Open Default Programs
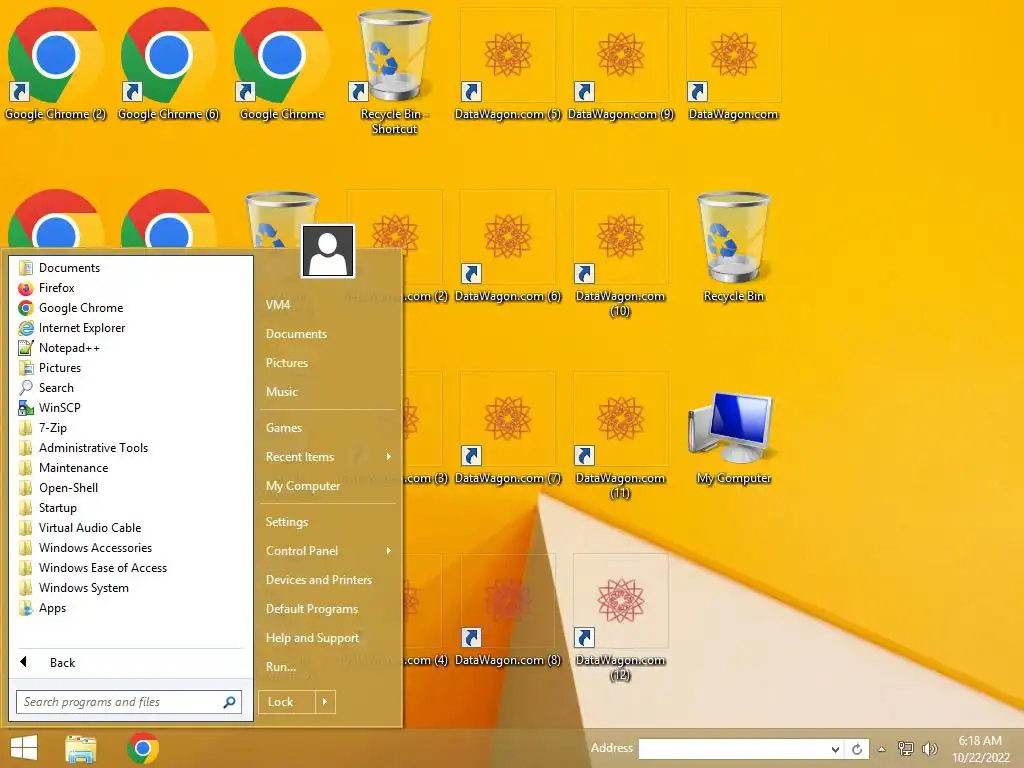 312,609
